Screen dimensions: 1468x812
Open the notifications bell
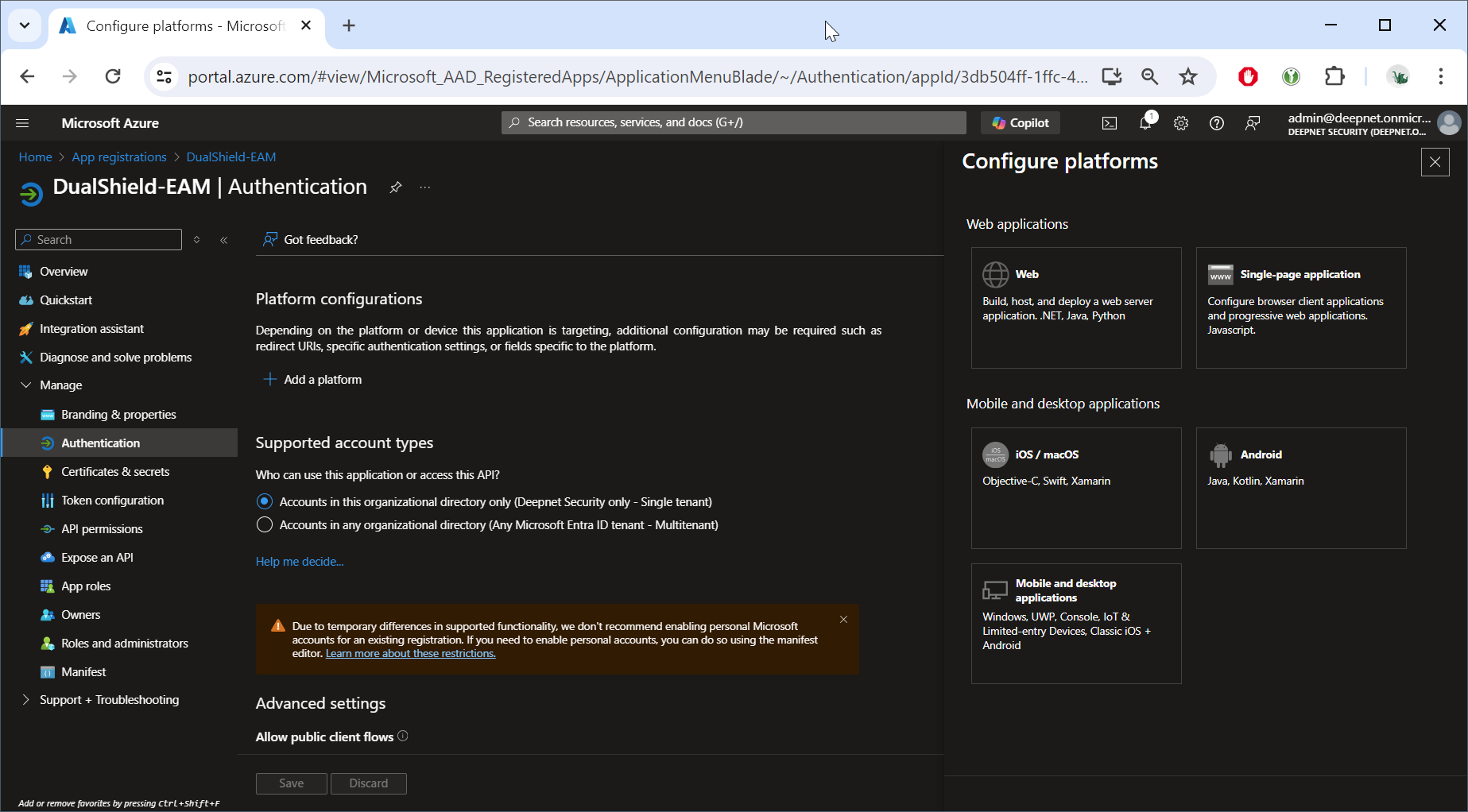pos(1145,123)
